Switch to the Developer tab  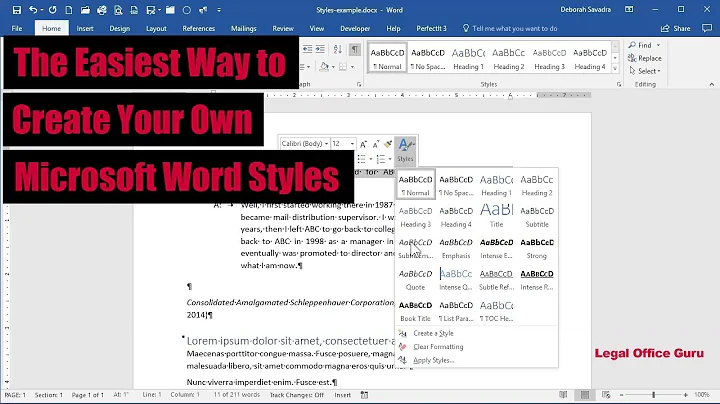click(x=355, y=28)
